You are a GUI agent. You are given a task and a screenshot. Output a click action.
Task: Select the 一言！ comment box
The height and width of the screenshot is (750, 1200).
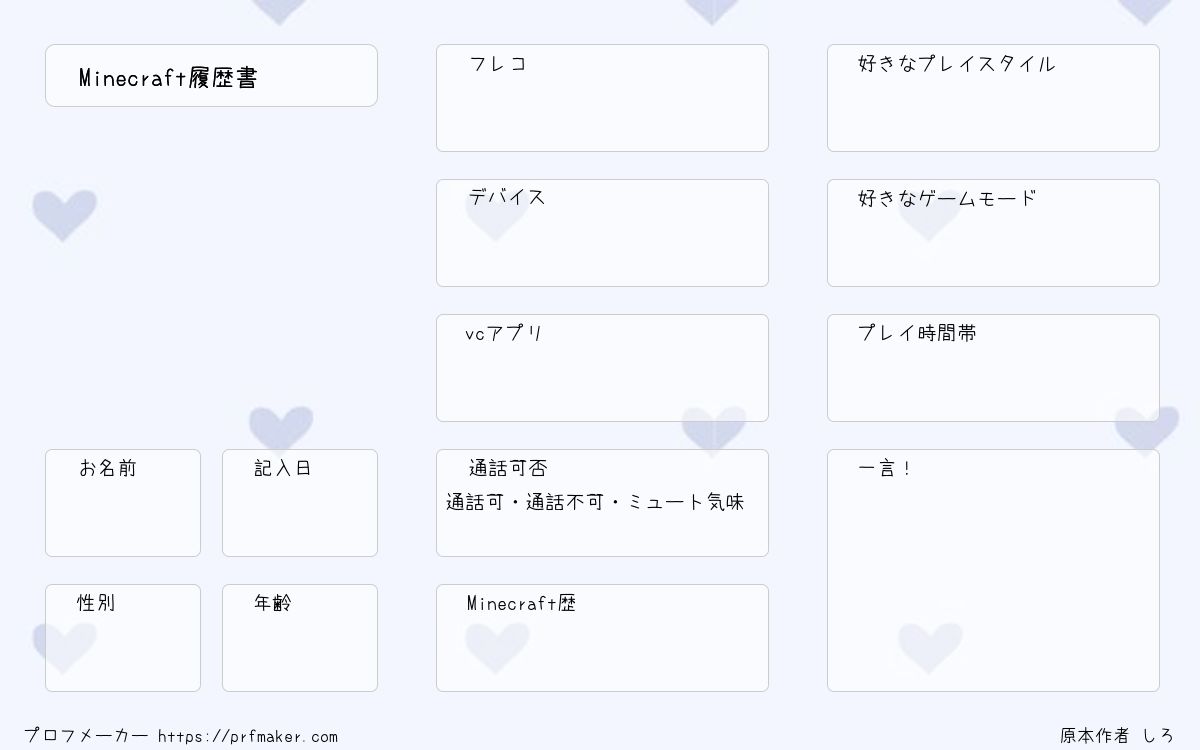pyautogui.click(x=993, y=570)
